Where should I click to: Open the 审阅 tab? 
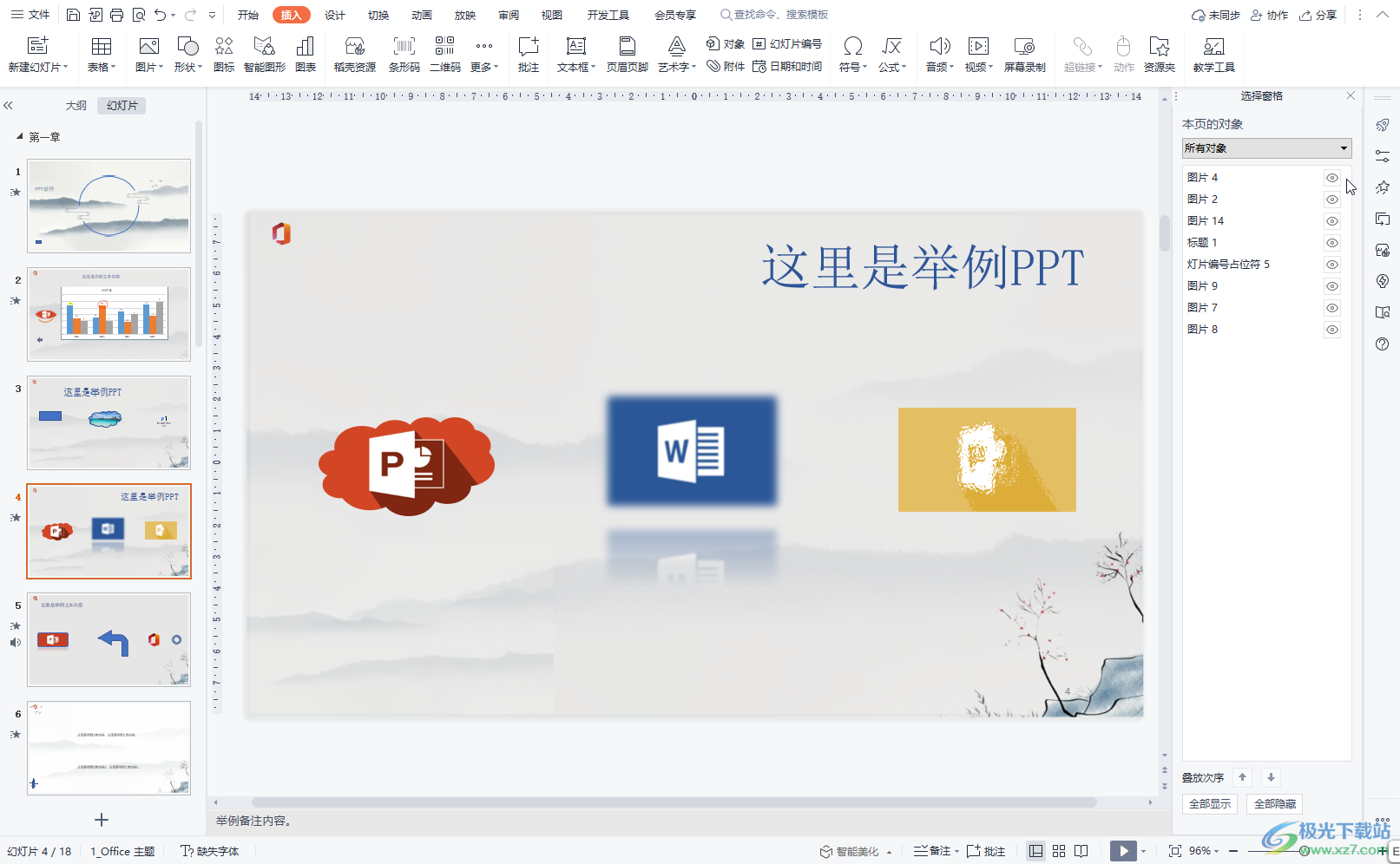(509, 15)
